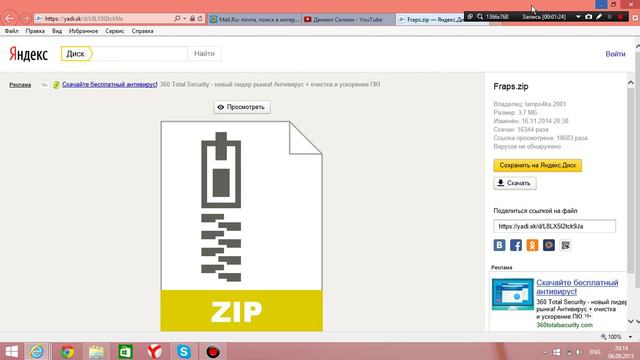
Task: Click the green 360 Total Security ad icon
Action: pyautogui.click(x=56, y=85)
